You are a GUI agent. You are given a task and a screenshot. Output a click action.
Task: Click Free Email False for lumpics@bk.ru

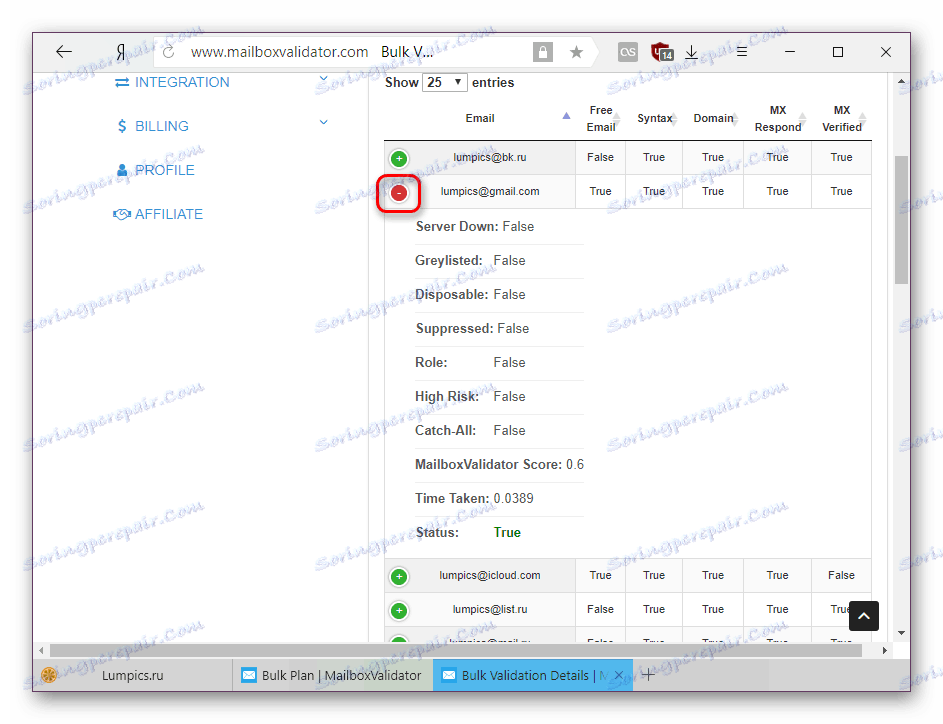(600, 157)
